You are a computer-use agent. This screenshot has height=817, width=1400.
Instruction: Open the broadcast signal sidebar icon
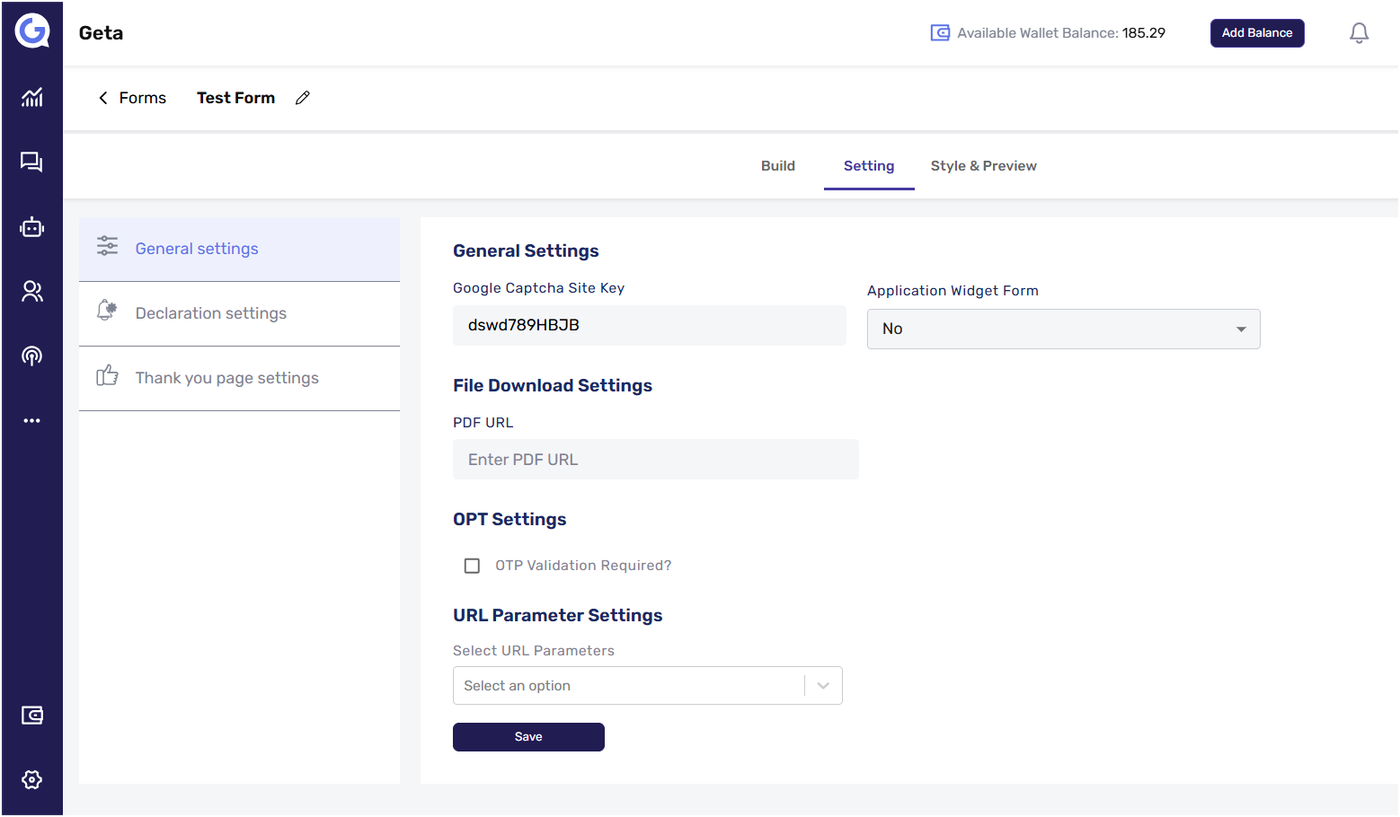point(31,356)
